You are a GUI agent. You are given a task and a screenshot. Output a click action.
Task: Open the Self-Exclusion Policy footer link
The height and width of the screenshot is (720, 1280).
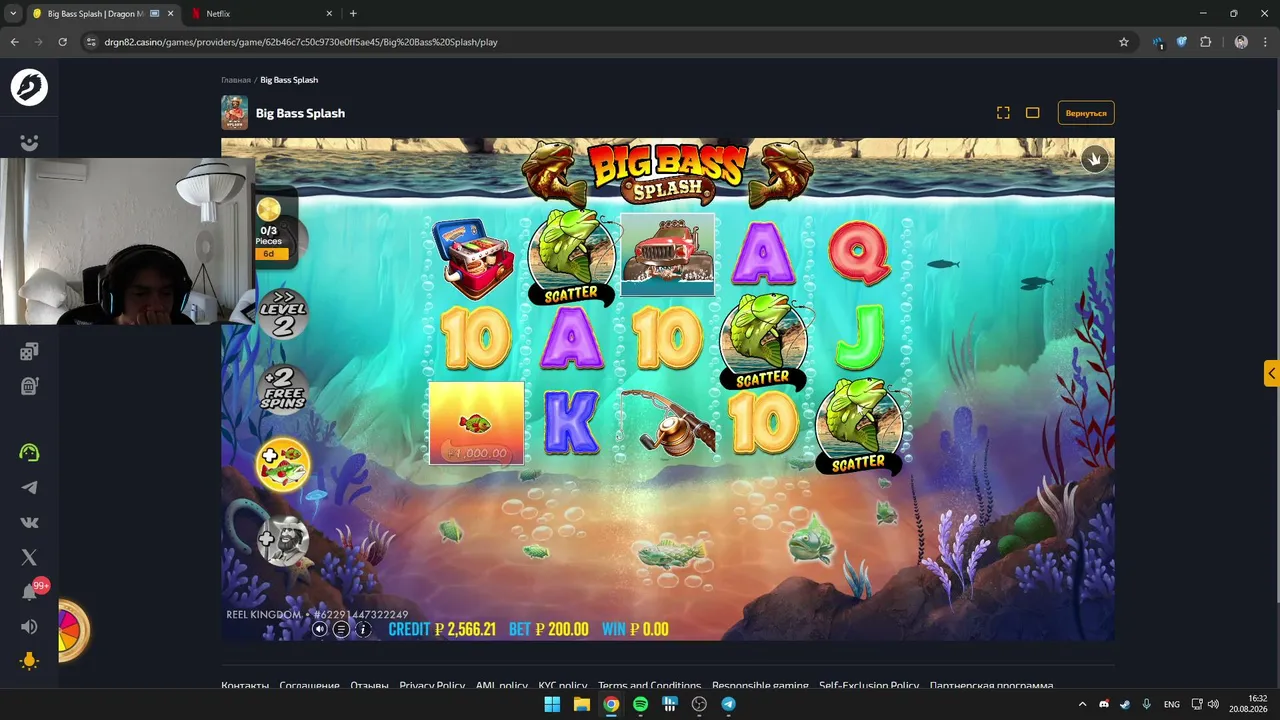(x=869, y=686)
